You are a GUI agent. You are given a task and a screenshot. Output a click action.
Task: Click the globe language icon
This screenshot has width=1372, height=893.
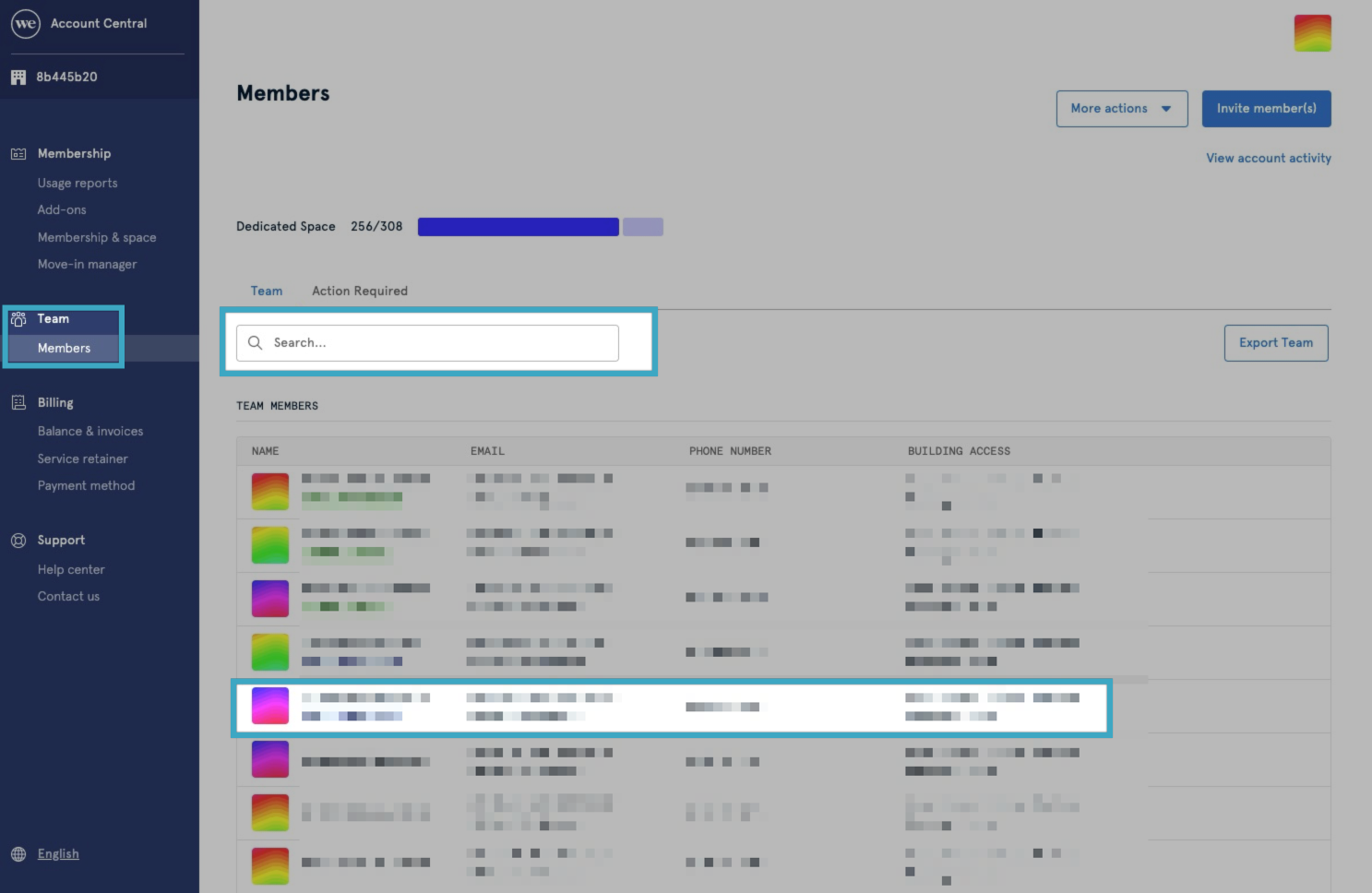point(18,854)
